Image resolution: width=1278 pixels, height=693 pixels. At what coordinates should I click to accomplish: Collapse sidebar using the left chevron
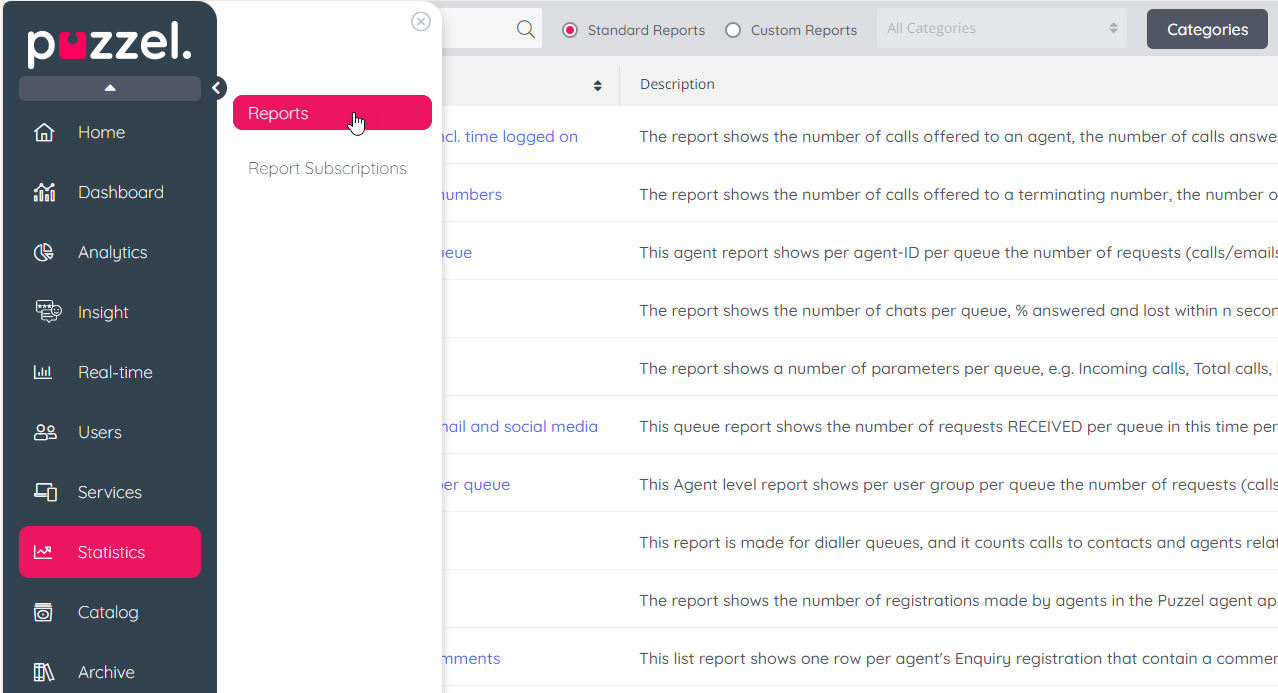(x=217, y=88)
